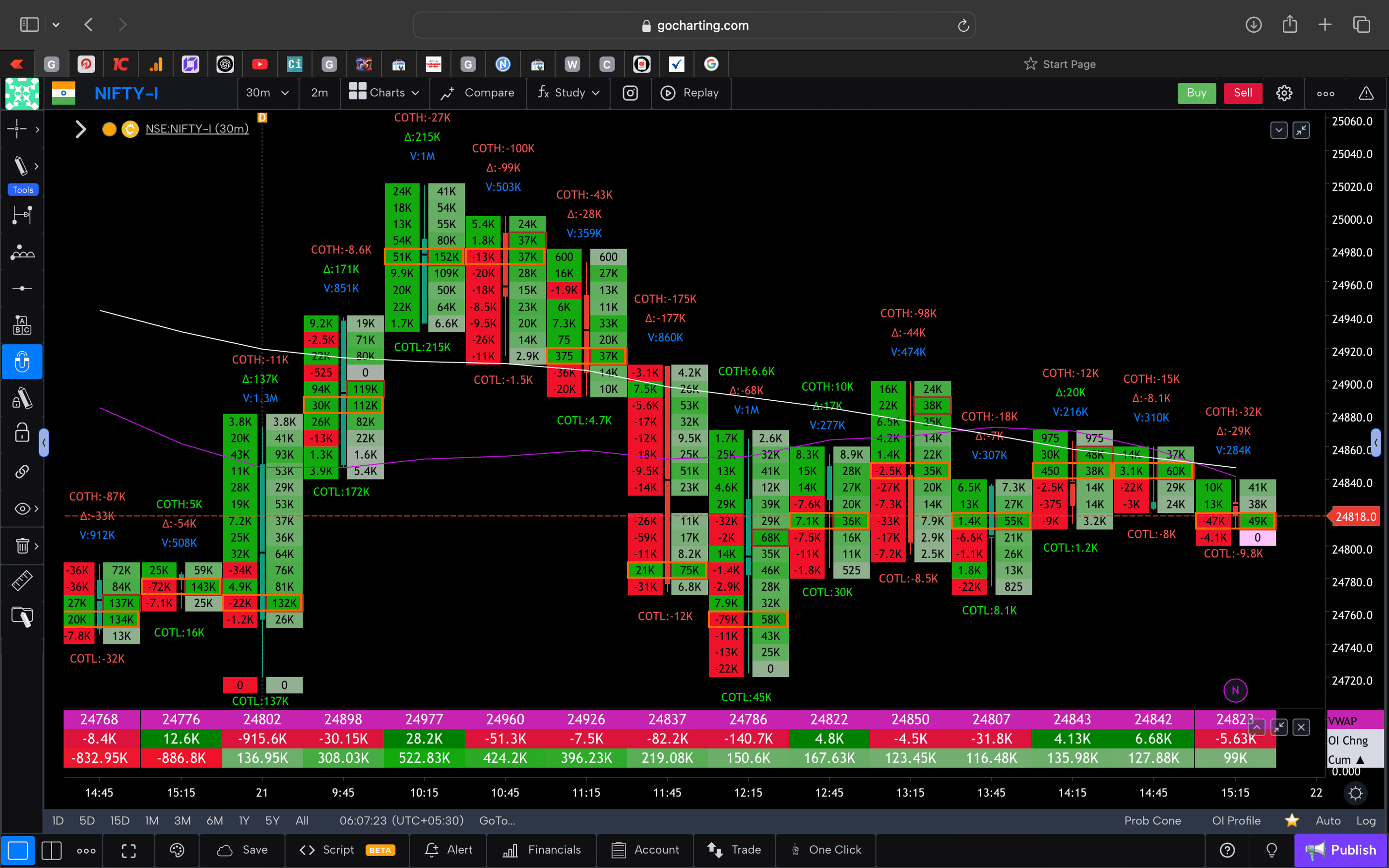Open the 30m timeframe dropdown

267,93
